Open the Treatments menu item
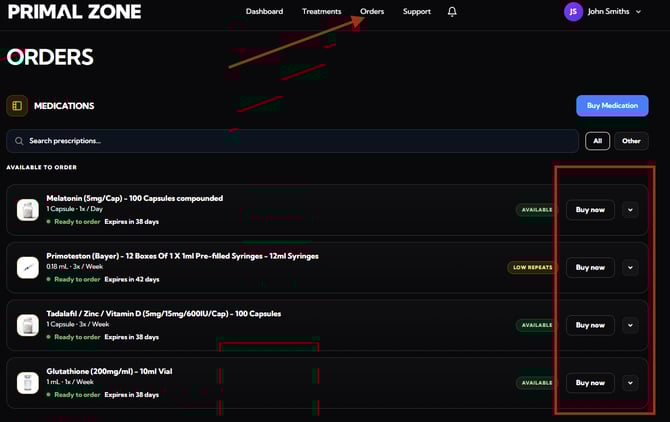 (x=321, y=12)
